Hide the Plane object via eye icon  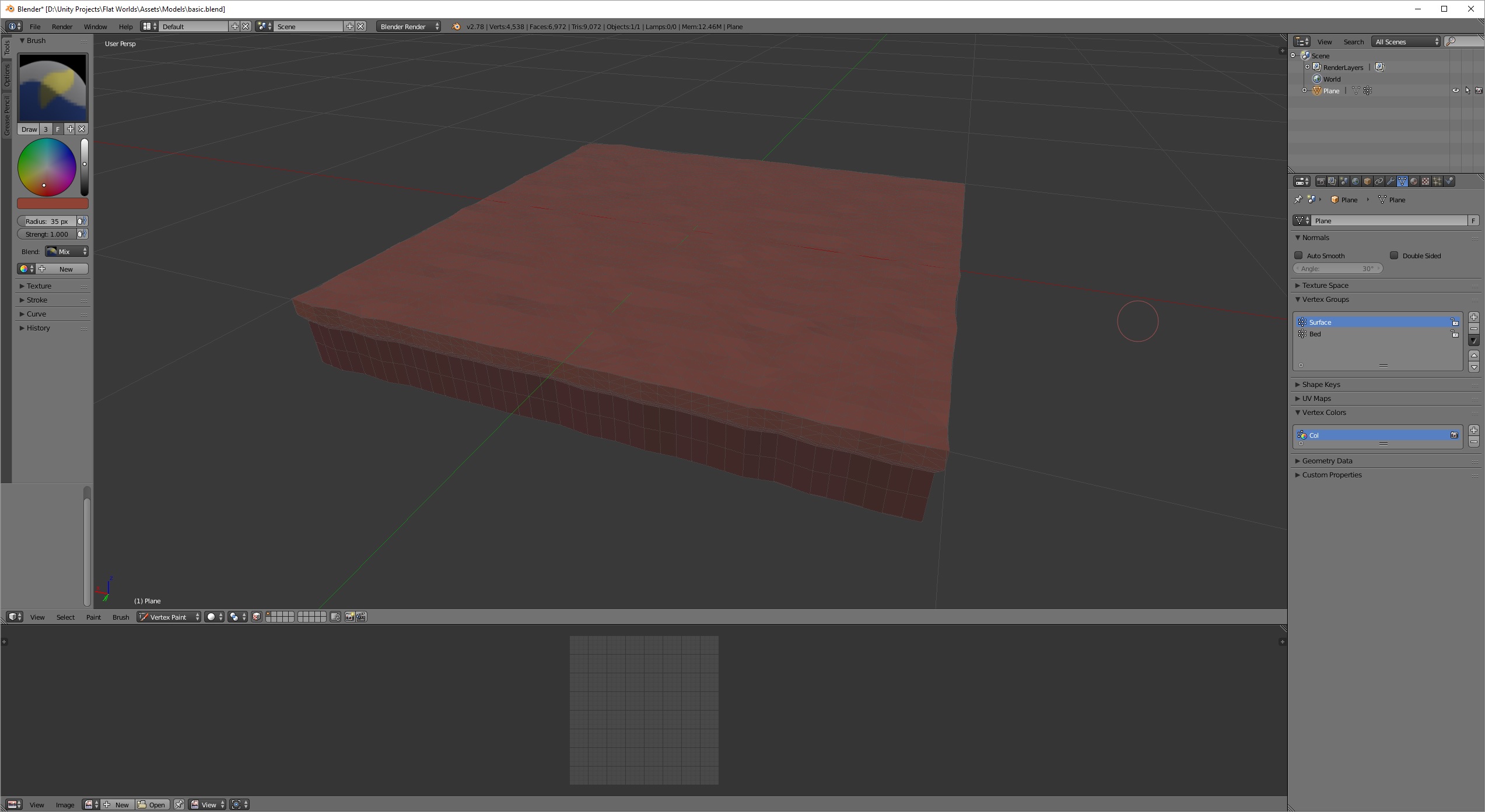coord(1455,90)
